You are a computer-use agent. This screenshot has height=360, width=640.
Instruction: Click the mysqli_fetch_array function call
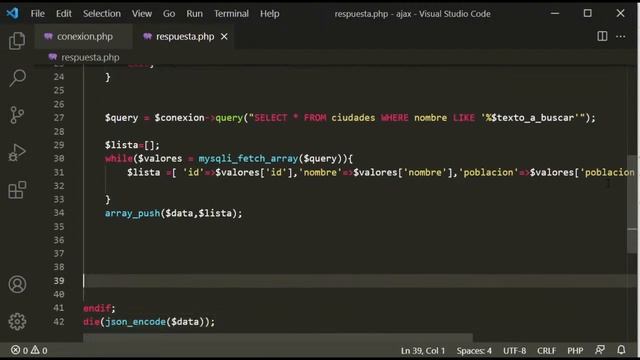pyautogui.click(x=248, y=158)
